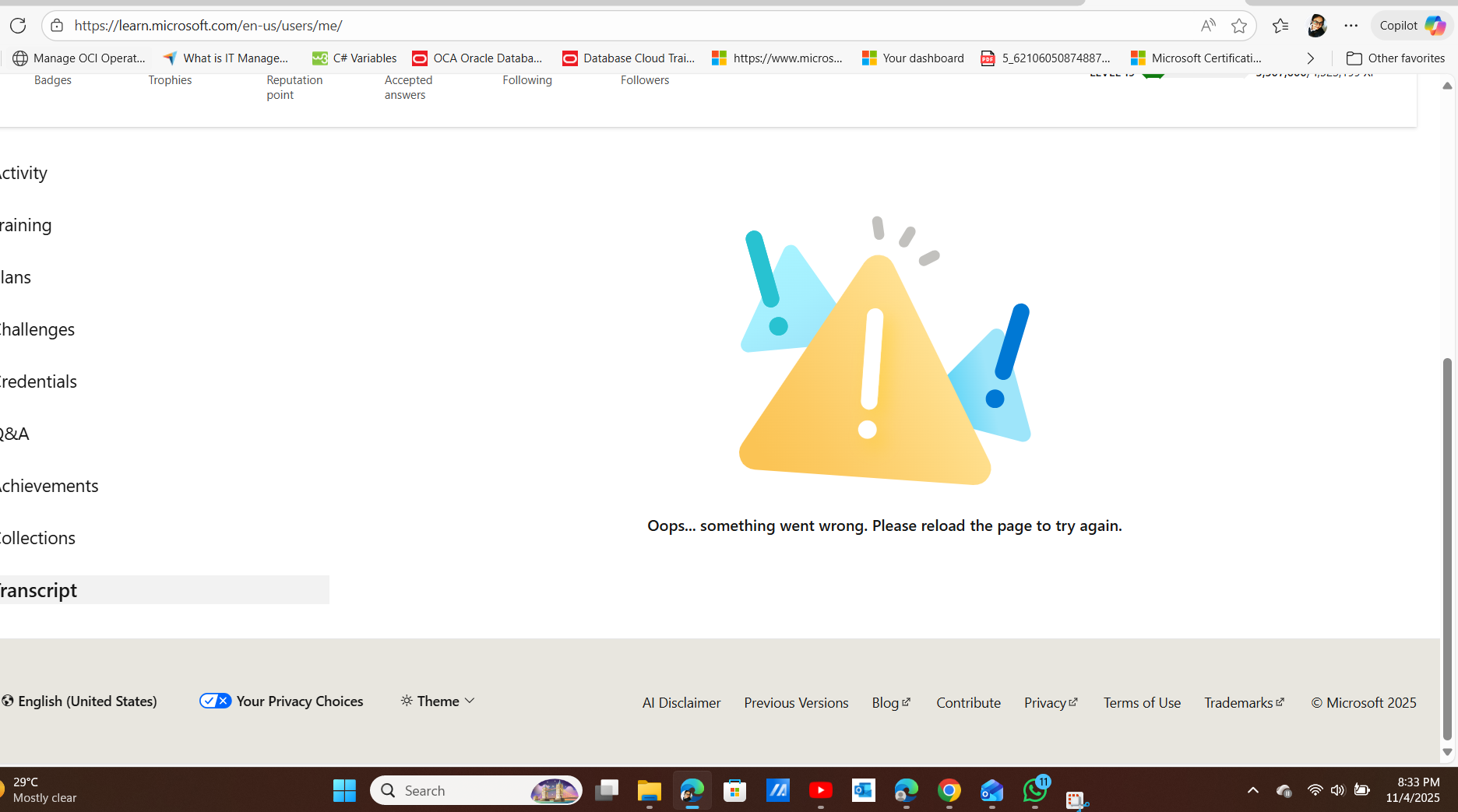Screen dimensions: 1458x812
Task: Open Settings and more ellipsis menu
Action: coord(1351,26)
